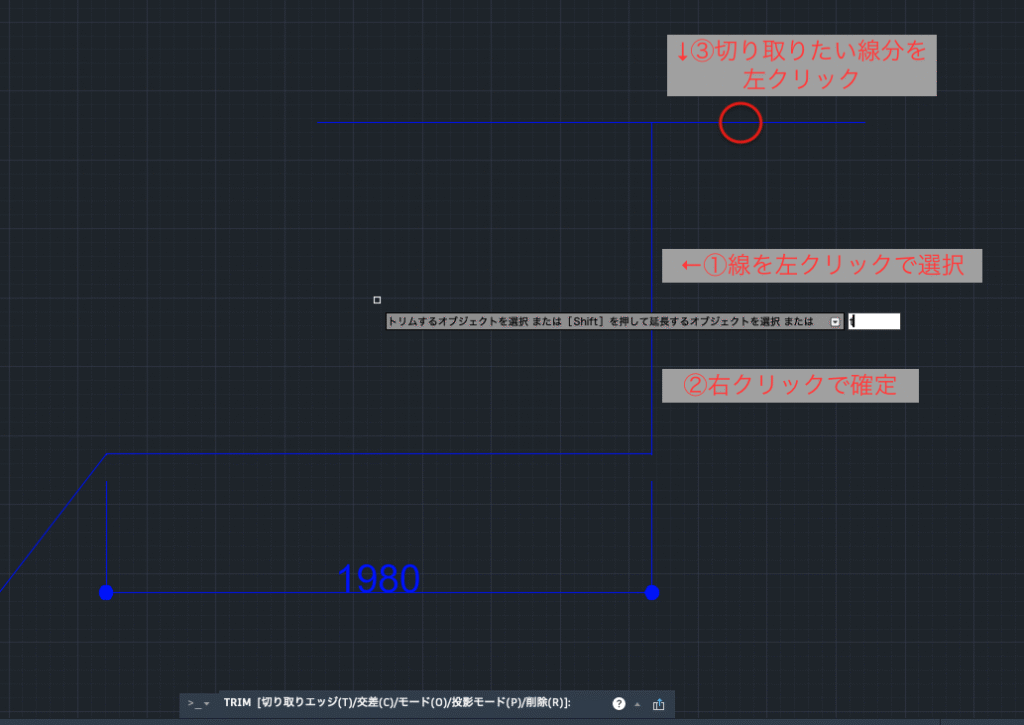This screenshot has width=1024, height=725.
Task: Click the left endpoint dot of dimension
Action: 107,593
